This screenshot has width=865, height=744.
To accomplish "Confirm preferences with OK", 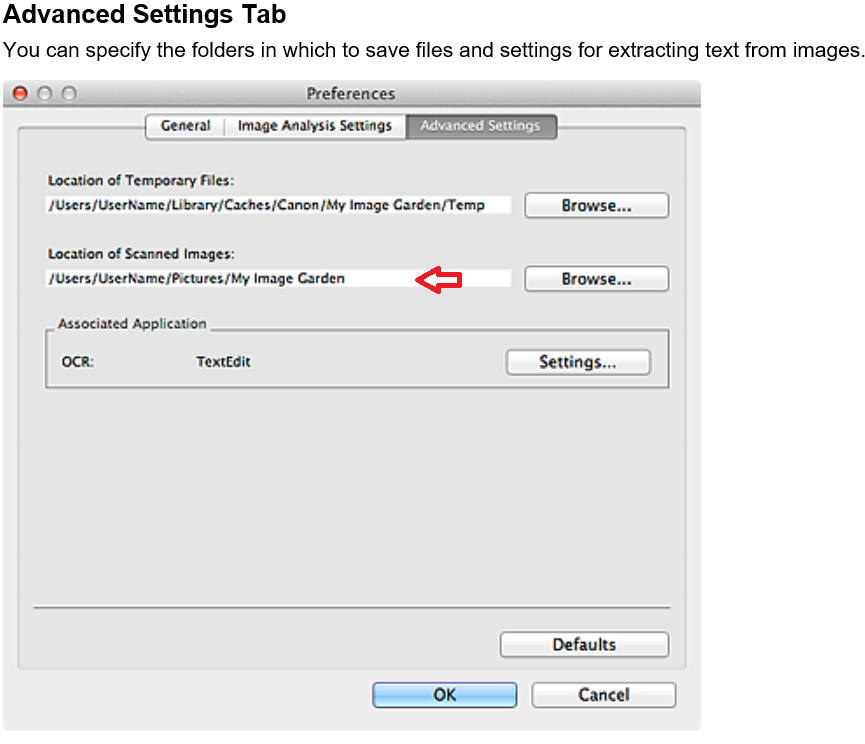I will point(444,695).
